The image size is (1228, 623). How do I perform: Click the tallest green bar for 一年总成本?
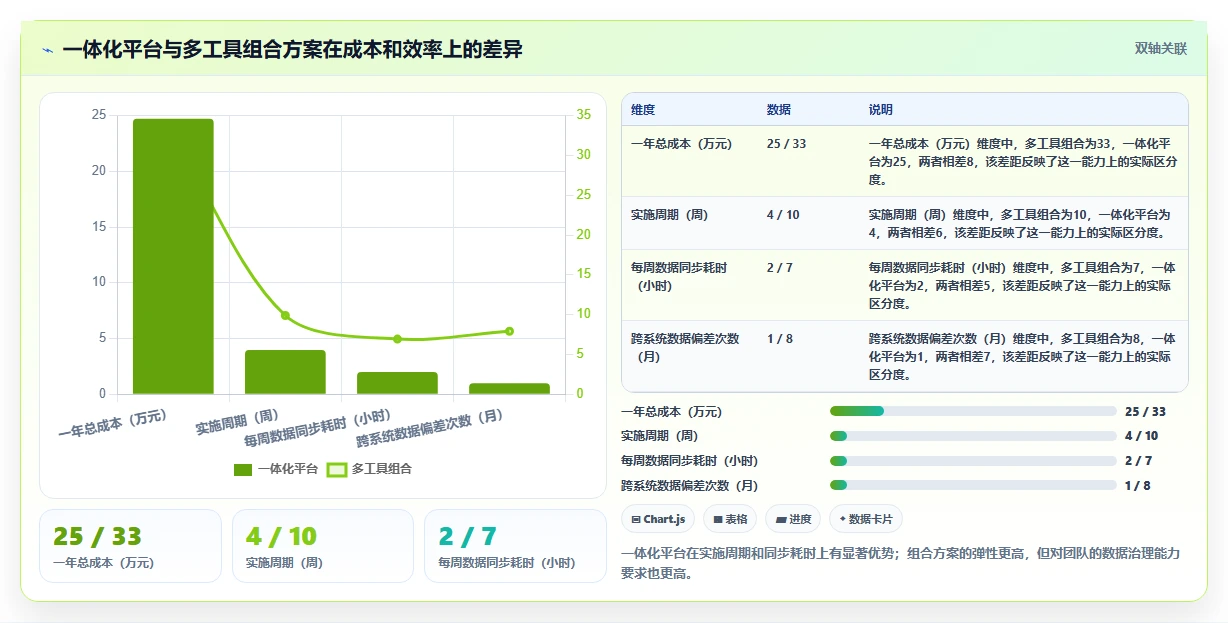173,257
